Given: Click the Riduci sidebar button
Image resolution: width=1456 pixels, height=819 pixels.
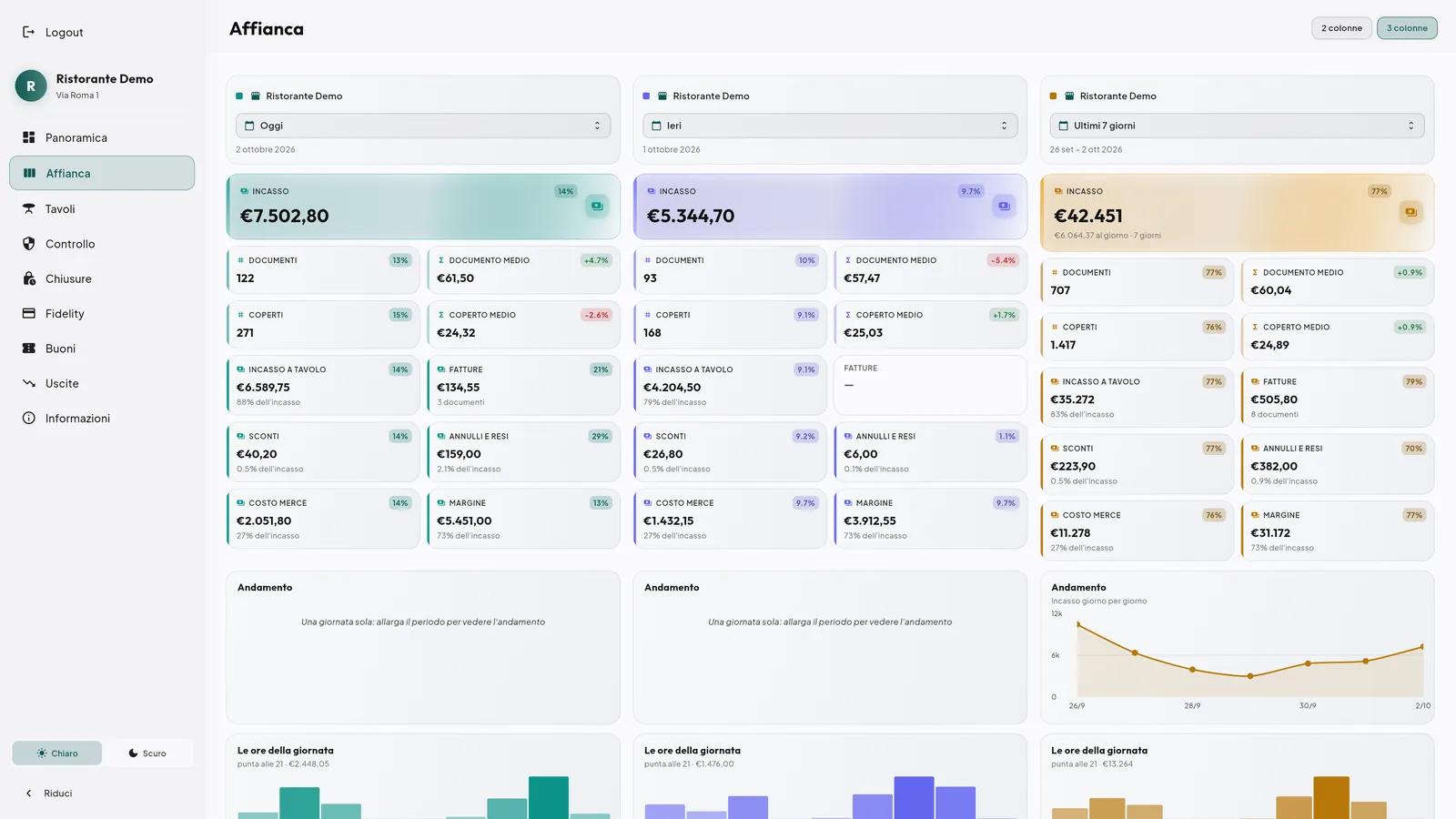Looking at the screenshot, I should [102, 794].
